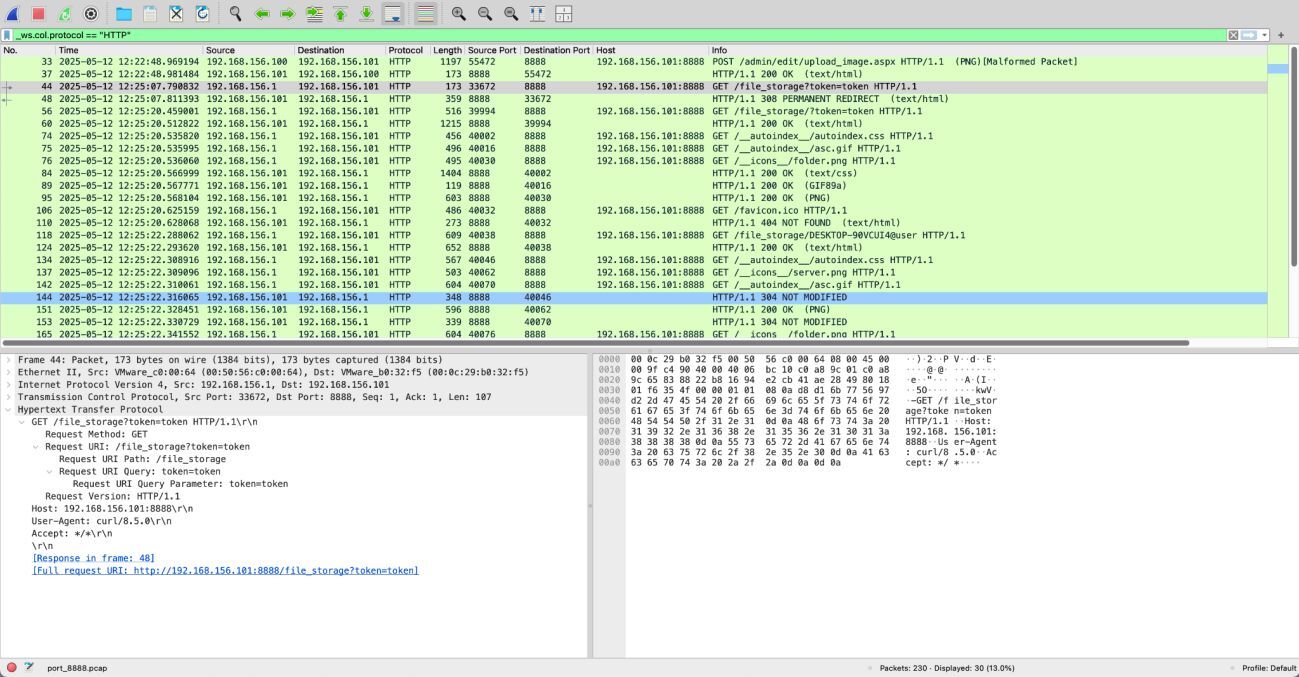Viewport: 1299px width, 677px height.
Task: Expand Internet Protocol Version 4 node
Action: pyautogui.click(x=9, y=385)
